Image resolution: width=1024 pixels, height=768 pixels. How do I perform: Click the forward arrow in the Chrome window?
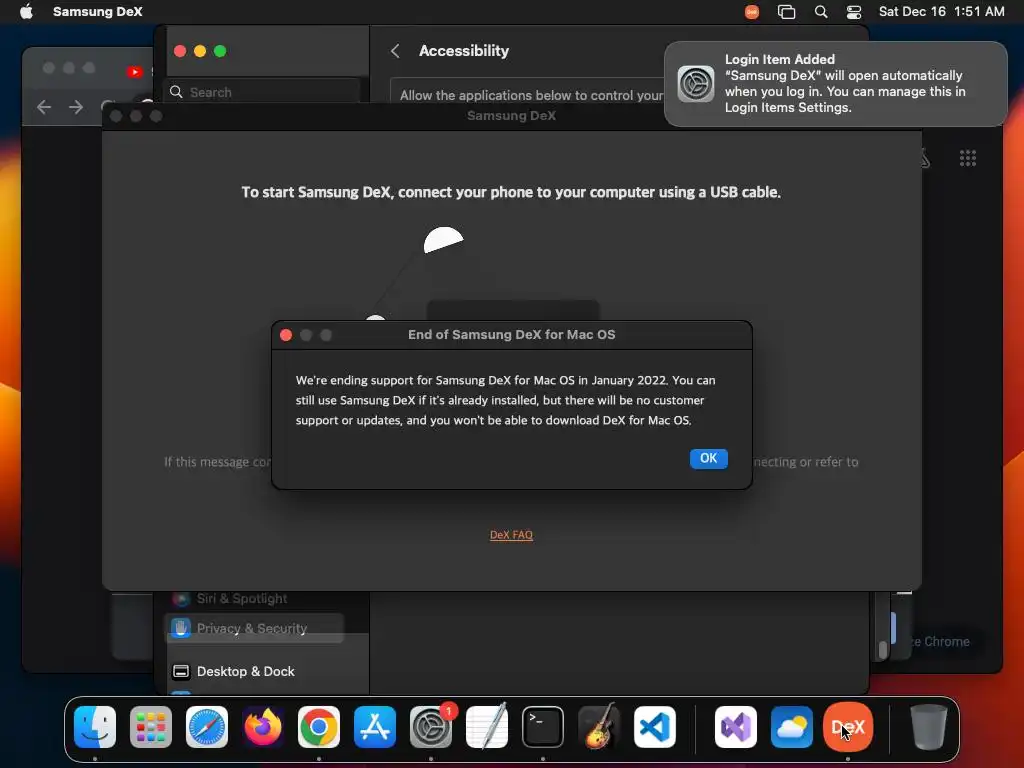click(x=76, y=107)
